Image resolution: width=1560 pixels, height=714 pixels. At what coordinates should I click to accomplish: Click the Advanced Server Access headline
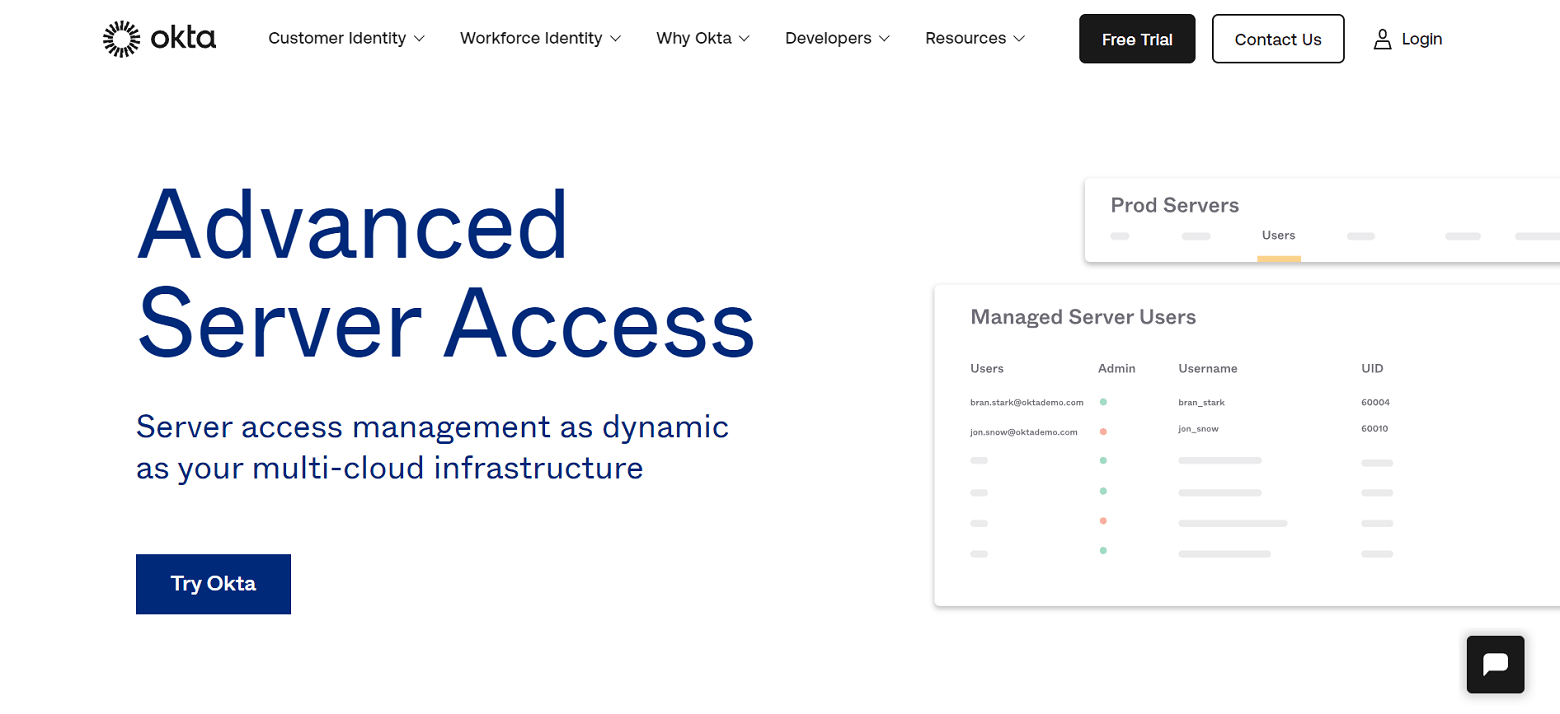click(445, 271)
